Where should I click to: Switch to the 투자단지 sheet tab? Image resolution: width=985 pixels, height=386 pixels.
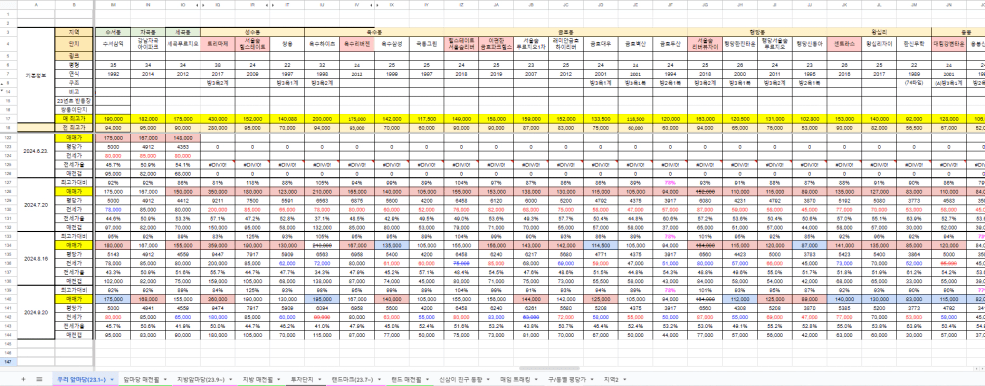[305, 379]
